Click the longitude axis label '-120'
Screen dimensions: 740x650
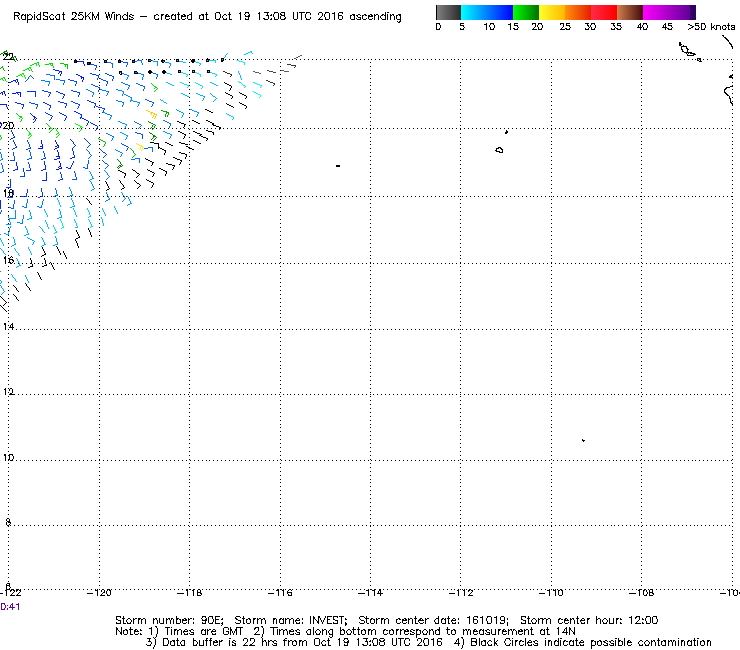pos(99,593)
